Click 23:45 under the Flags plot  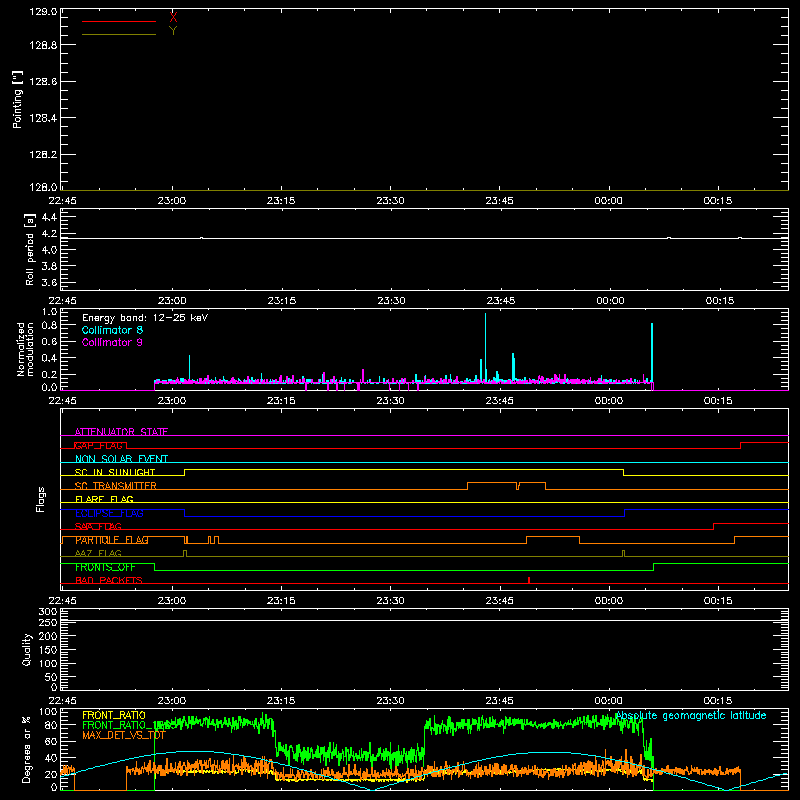pos(499,601)
